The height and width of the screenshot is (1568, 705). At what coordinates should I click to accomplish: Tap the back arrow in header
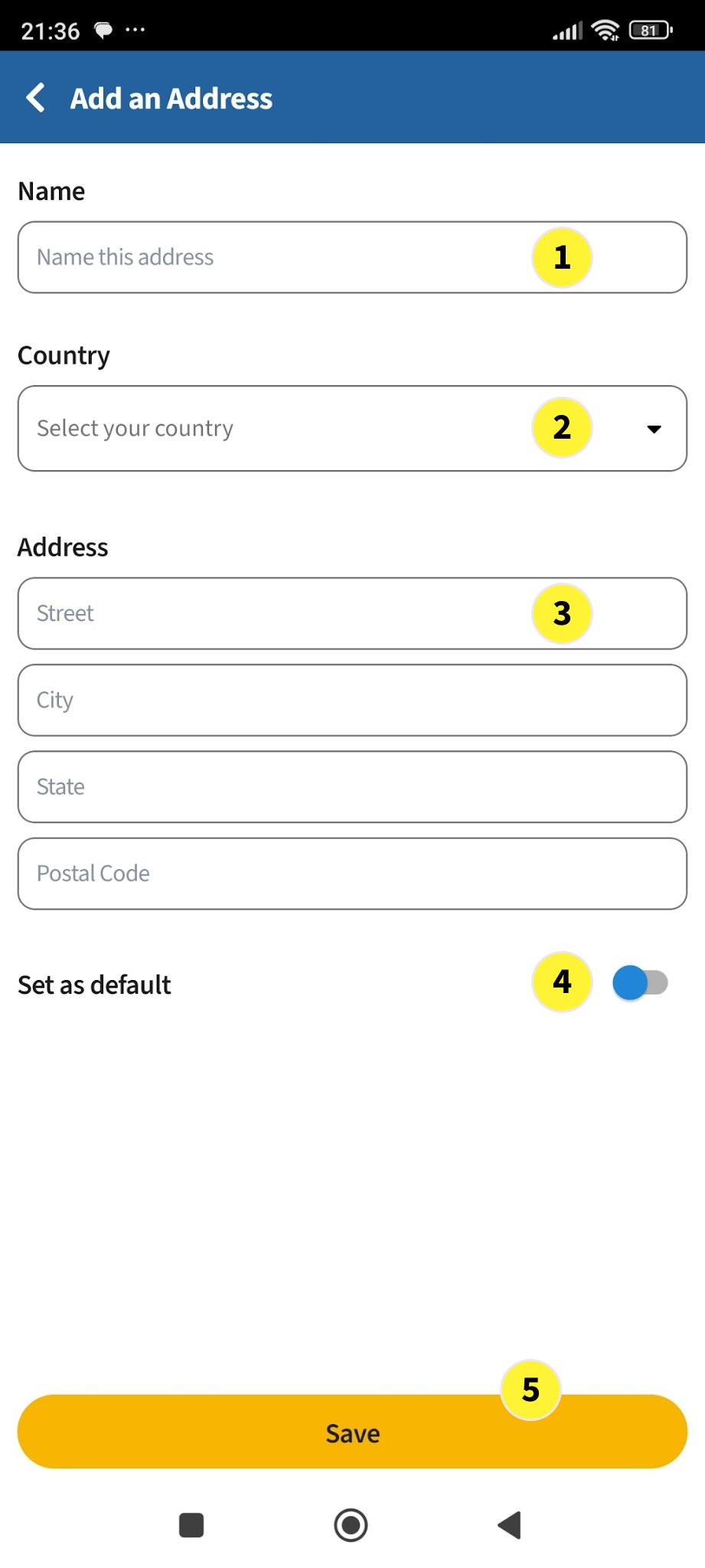pyautogui.click(x=36, y=98)
